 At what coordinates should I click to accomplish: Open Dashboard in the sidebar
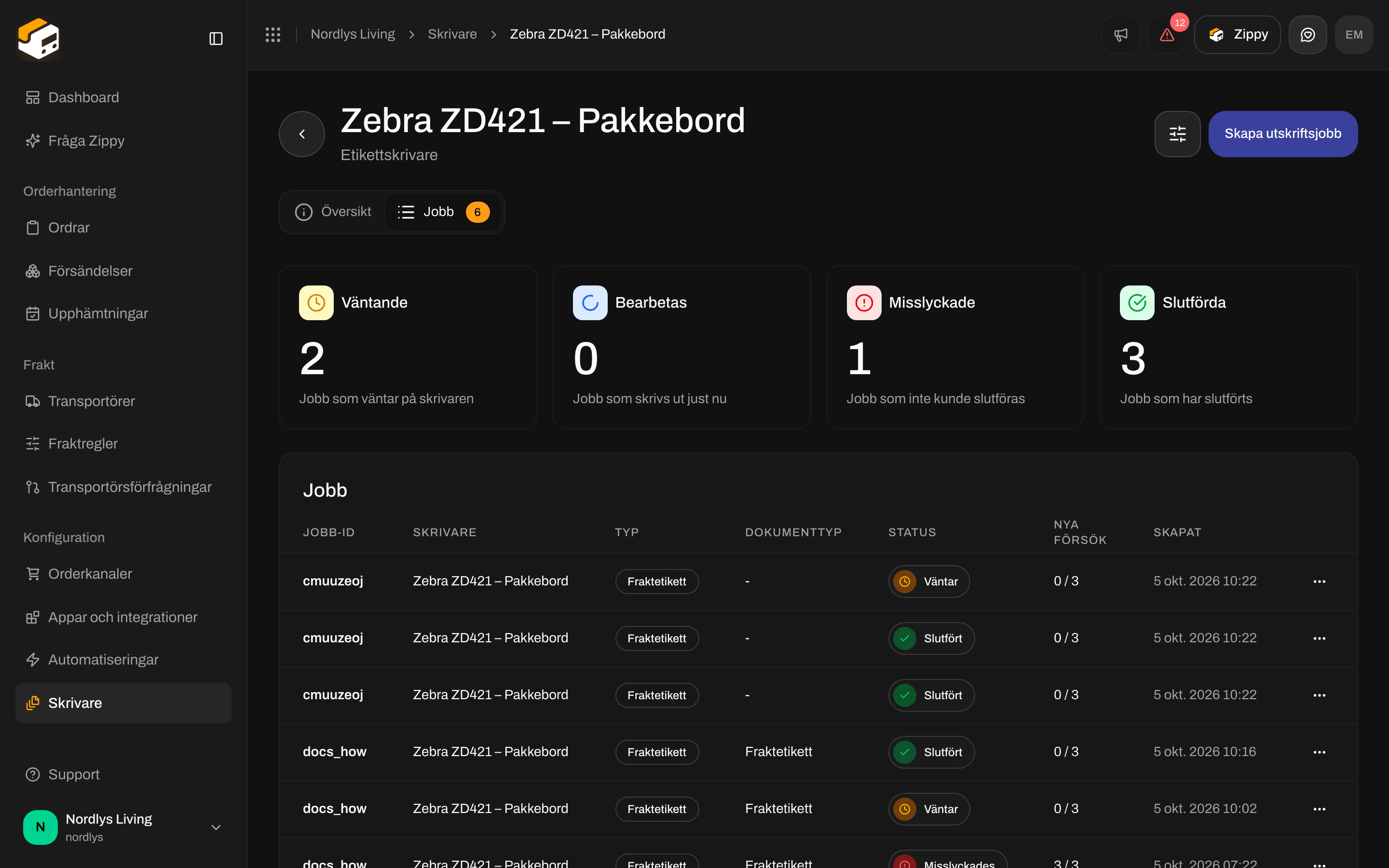pos(123,97)
